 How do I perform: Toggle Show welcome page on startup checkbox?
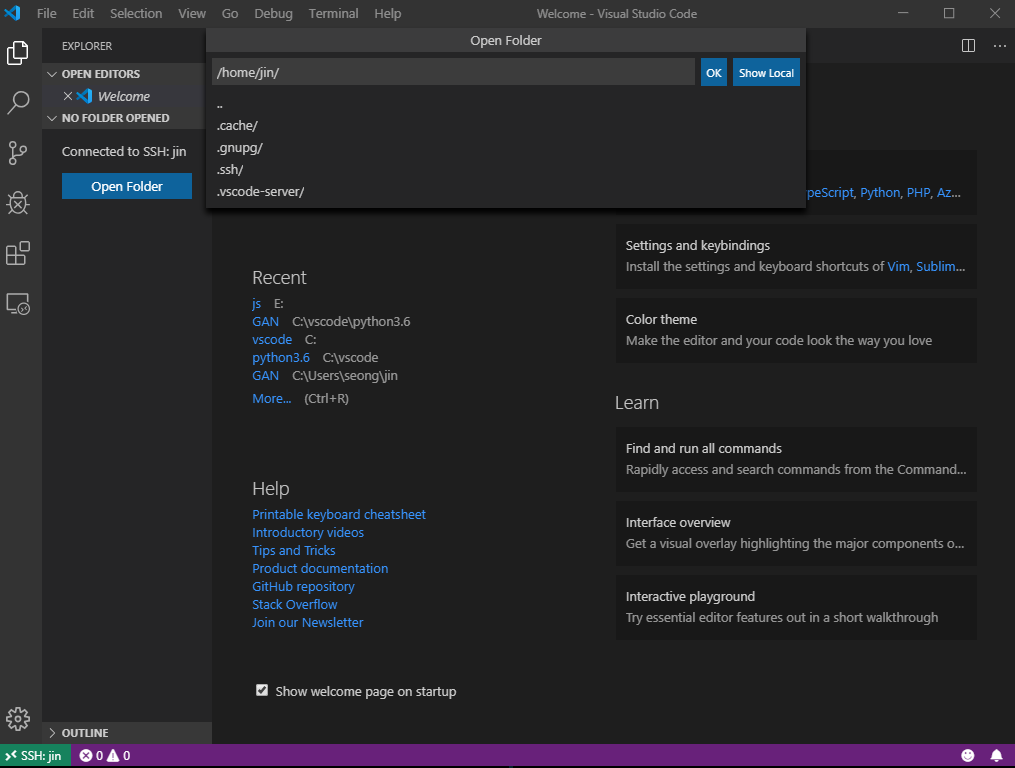[262, 690]
